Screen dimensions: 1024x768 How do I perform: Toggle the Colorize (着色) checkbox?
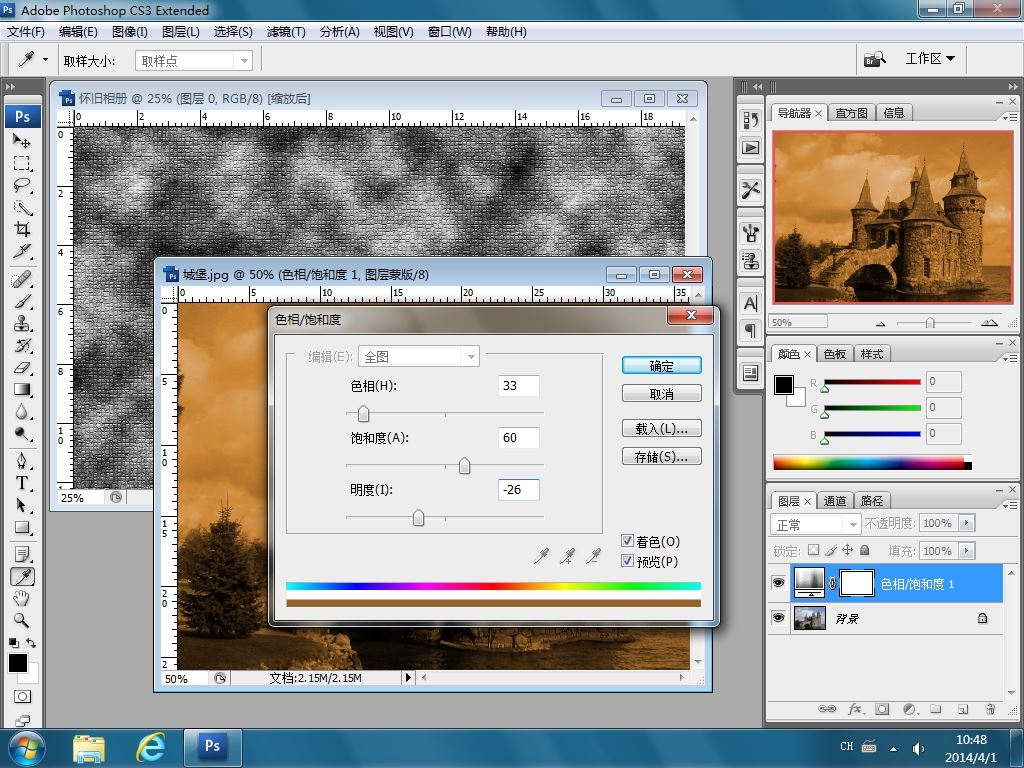coord(627,541)
